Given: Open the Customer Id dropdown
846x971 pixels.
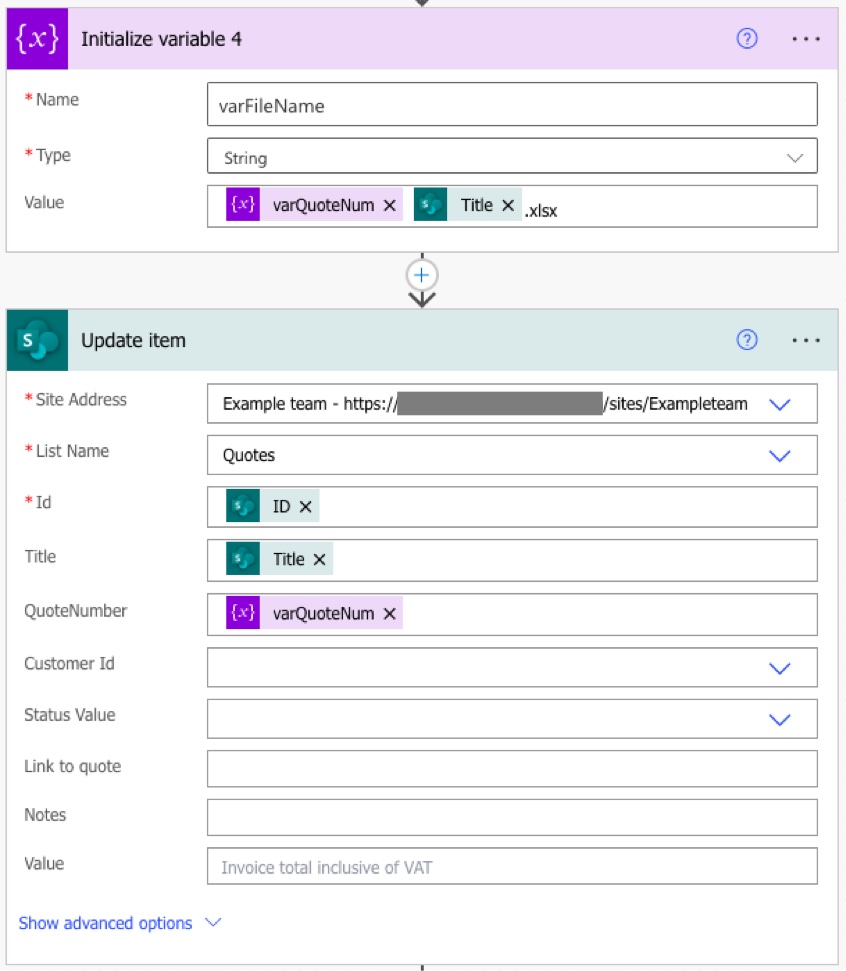Looking at the screenshot, I should pos(779,668).
